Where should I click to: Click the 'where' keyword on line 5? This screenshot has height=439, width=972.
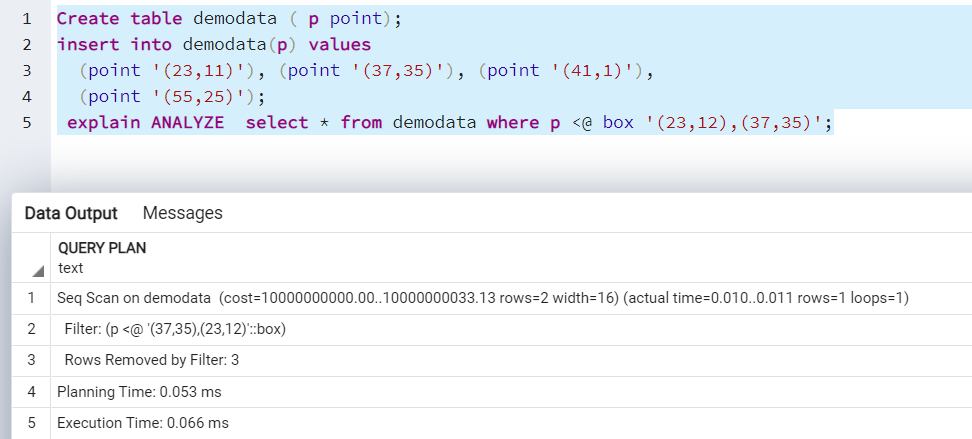513,123
